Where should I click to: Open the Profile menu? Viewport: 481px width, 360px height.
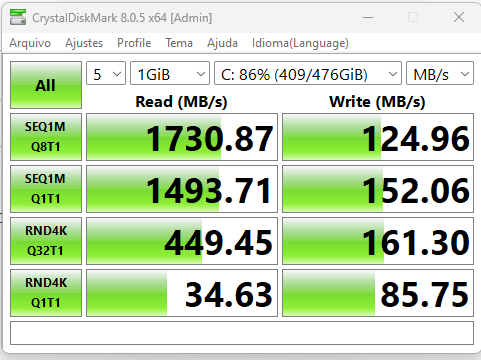[134, 43]
